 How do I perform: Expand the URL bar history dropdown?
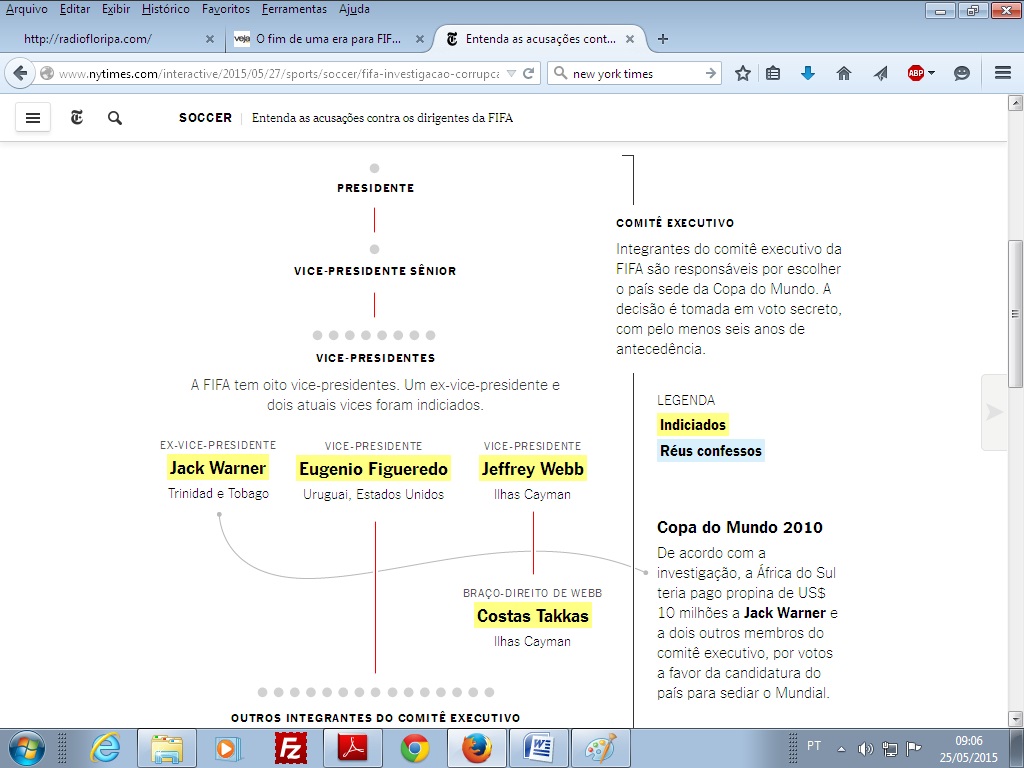tap(511, 73)
